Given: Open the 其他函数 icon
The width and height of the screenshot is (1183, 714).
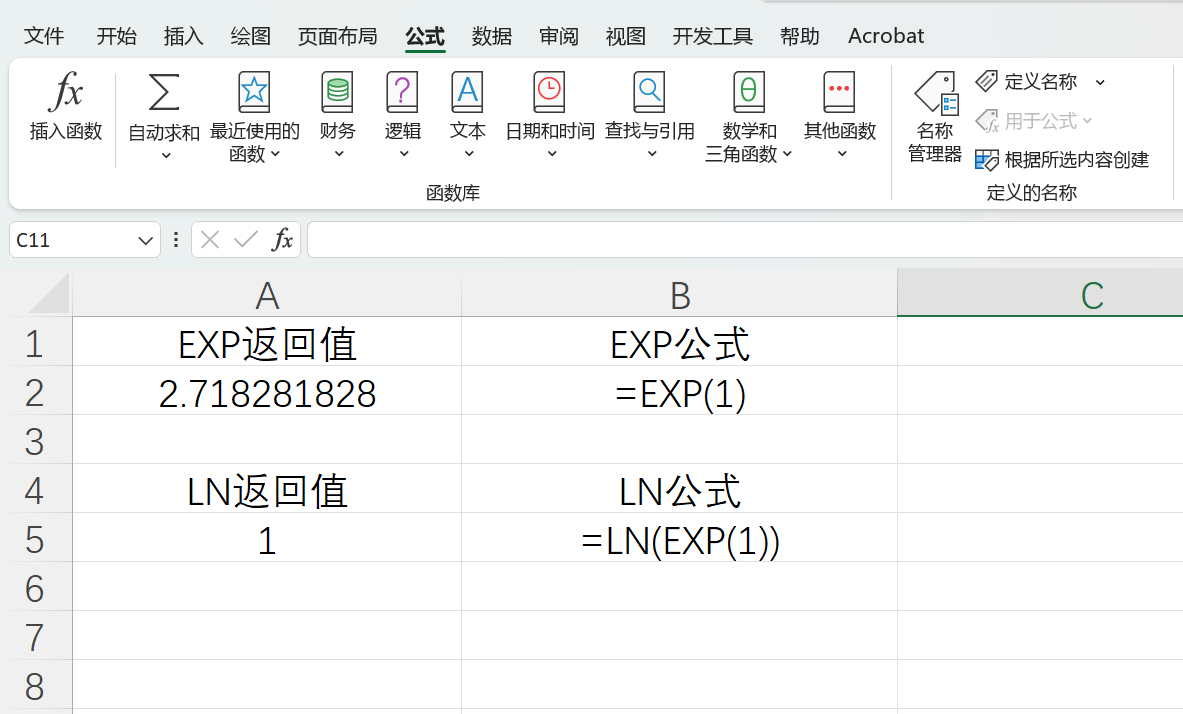Looking at the screenshot, I should [x=839, y=92].
